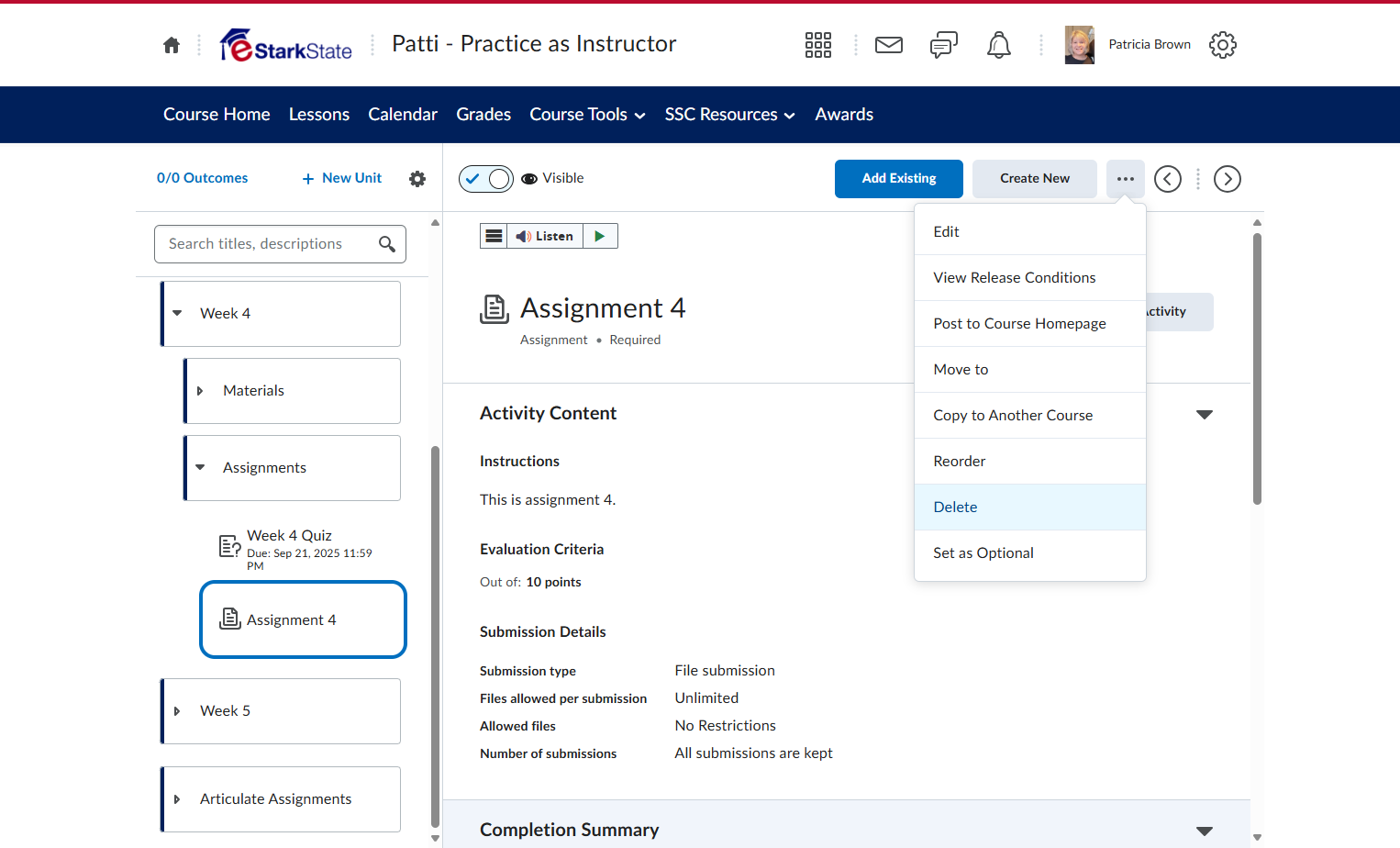Image resolution: width=1400 pixels, height=848 pixels.
Task: Play the Listen audio with play button
Action: click(600, 236)
